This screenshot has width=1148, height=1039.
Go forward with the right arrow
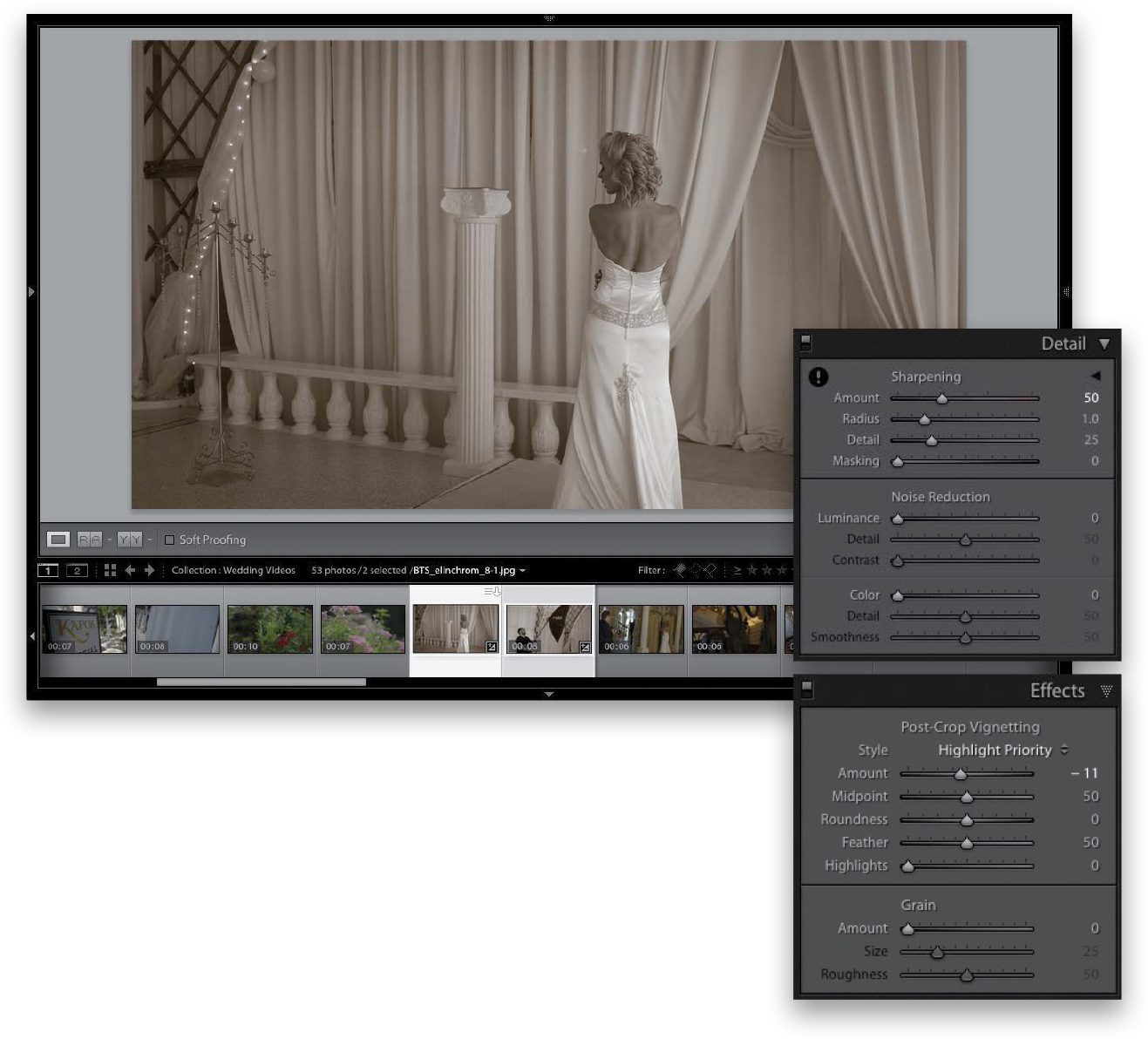click(x=149, y=570)
